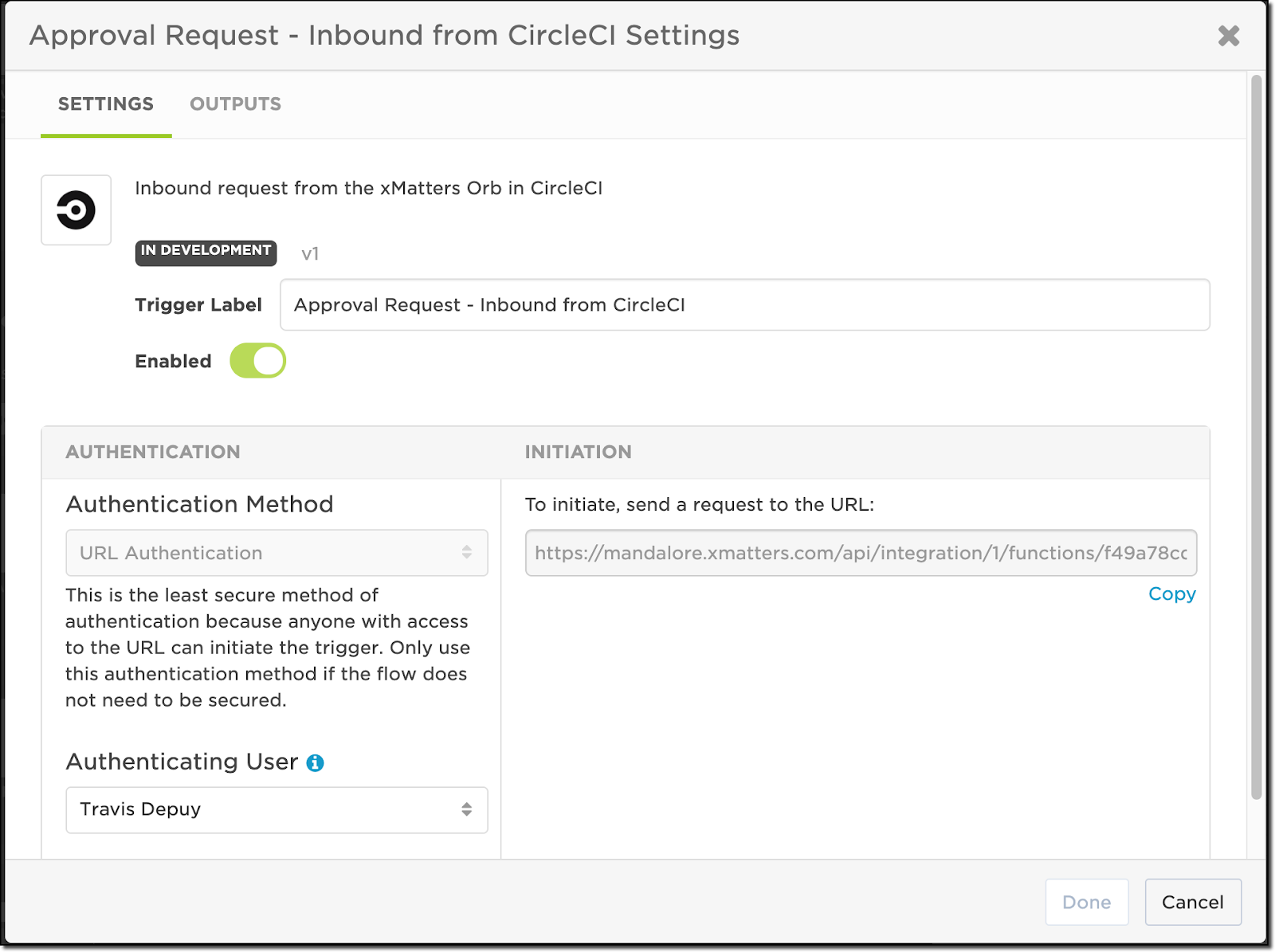Click the Done button

coord(1086,902)
